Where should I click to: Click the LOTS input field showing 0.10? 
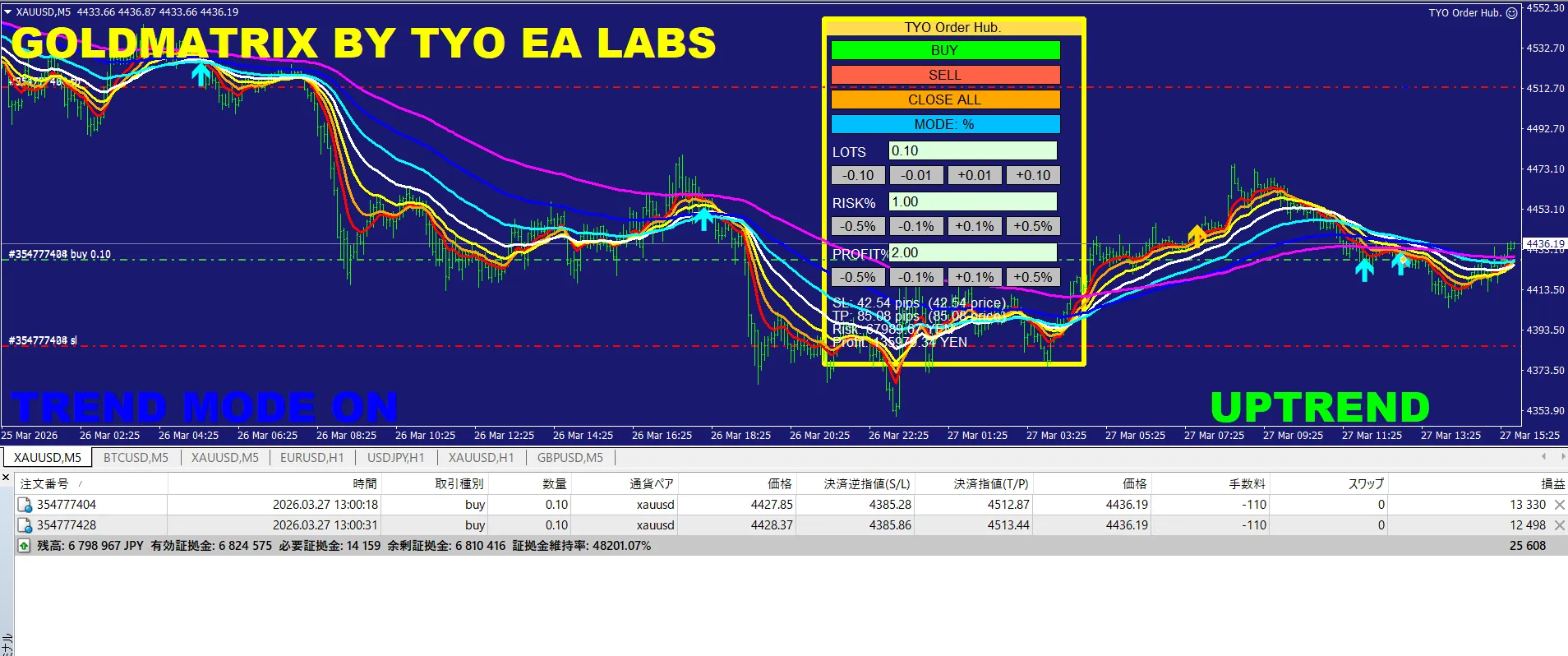972,150
